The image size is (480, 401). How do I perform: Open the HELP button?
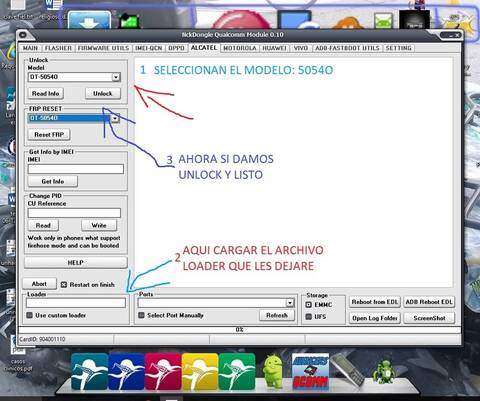76,263
